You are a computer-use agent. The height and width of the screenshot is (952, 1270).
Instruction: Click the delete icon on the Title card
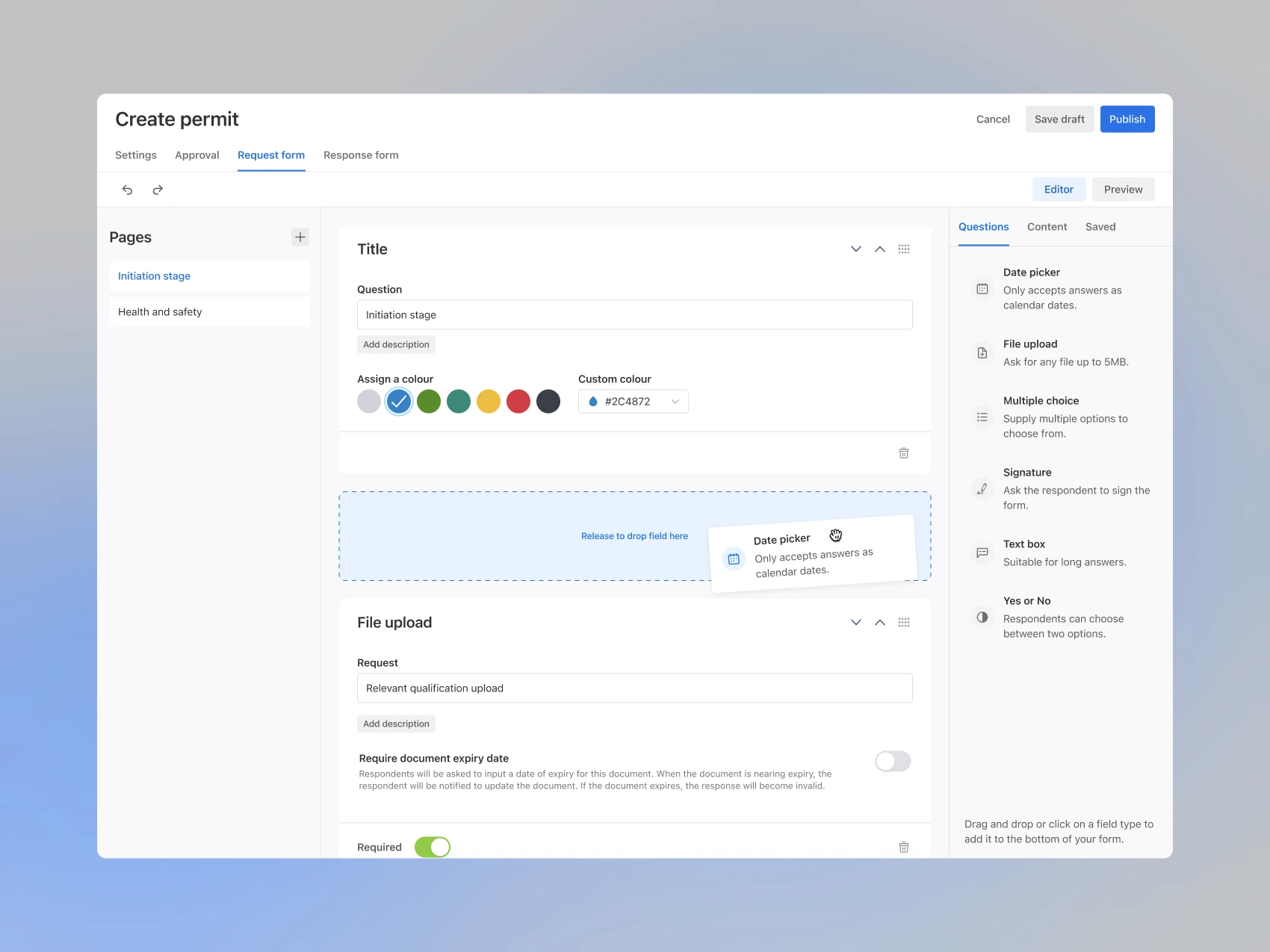(903, 452)
